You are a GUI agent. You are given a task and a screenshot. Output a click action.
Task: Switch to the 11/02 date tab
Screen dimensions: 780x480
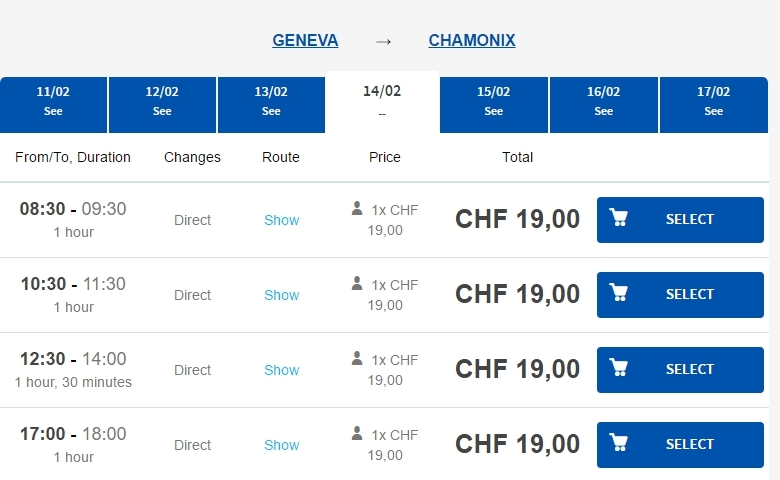click(x=53, y=105)
